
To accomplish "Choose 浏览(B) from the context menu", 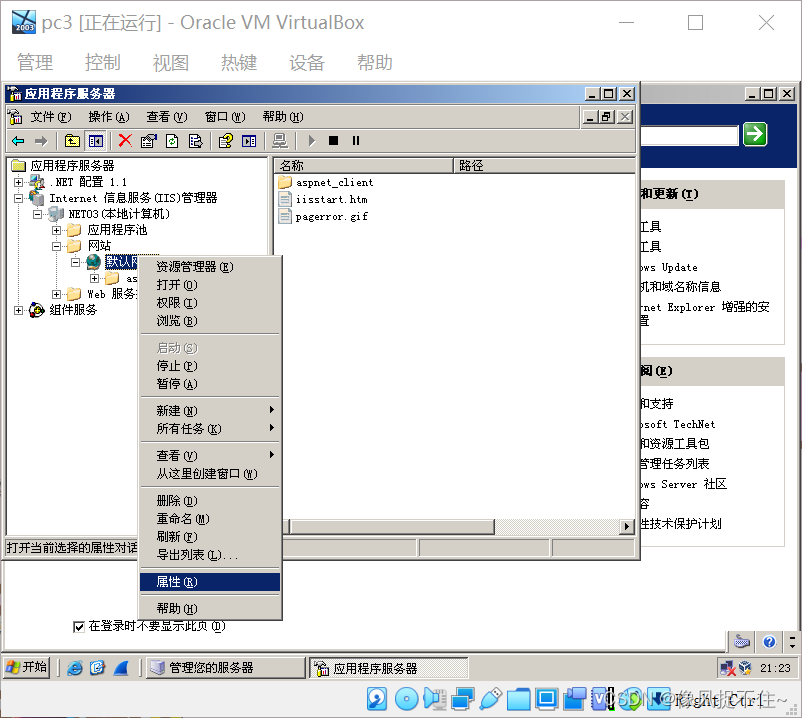I will (x=210, y=321).
